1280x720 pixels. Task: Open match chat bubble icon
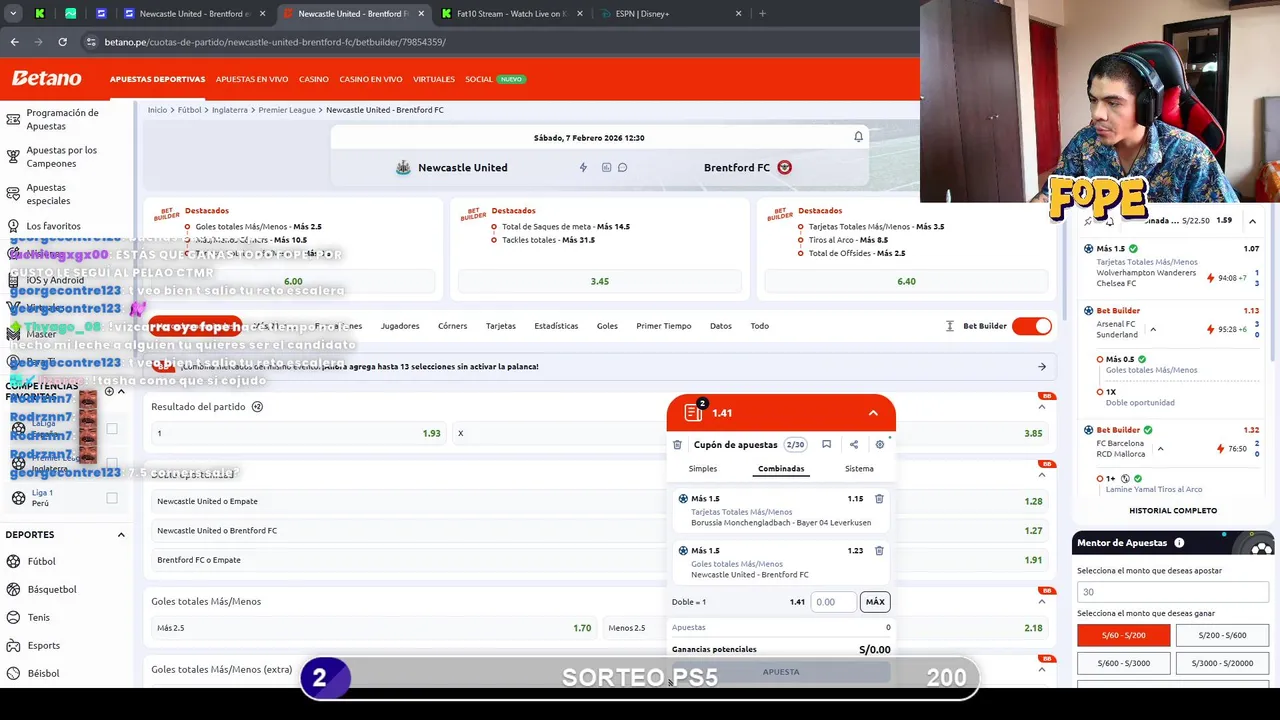622,167
